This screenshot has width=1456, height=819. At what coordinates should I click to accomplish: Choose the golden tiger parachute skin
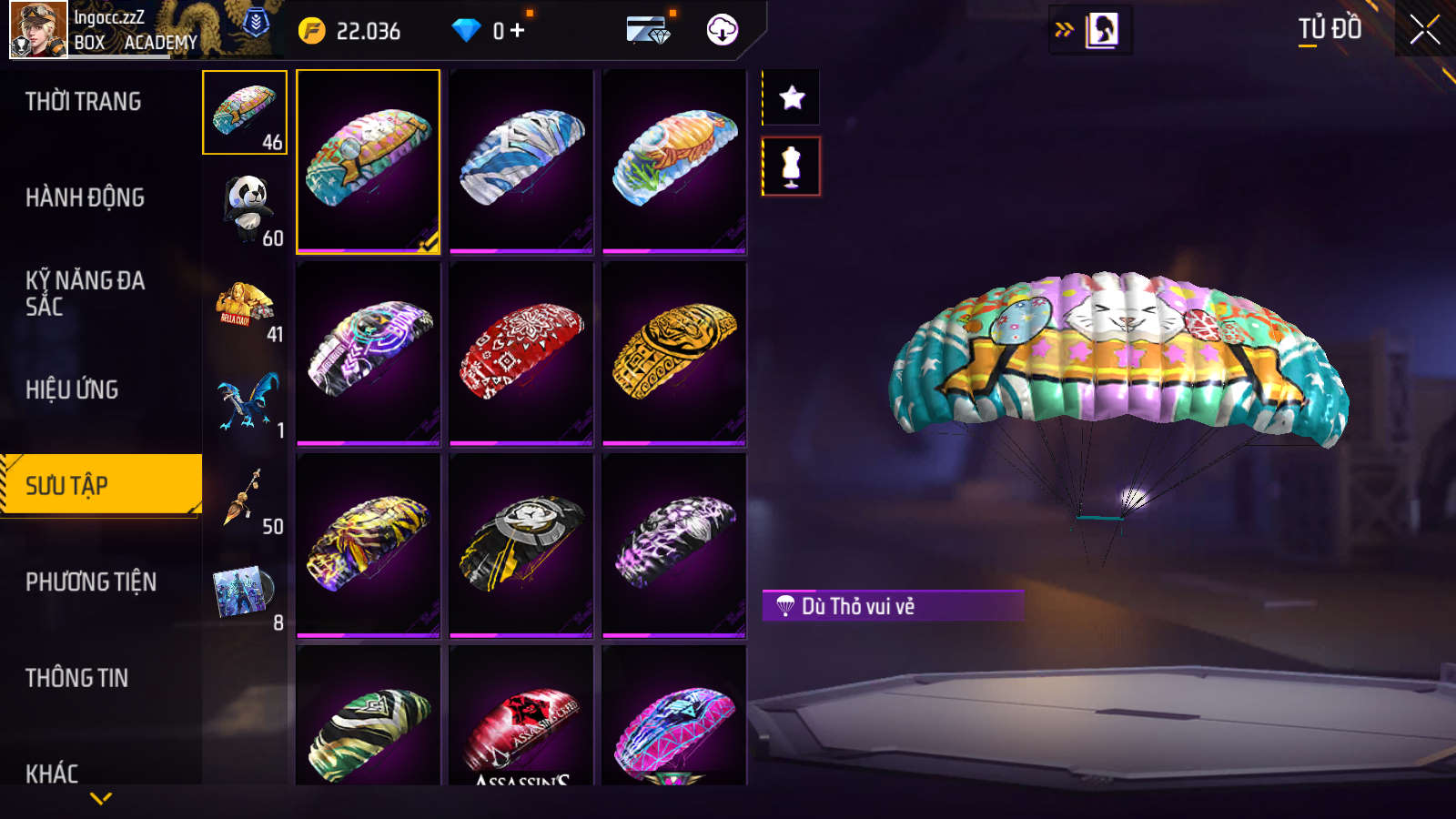tap(674, 354)
